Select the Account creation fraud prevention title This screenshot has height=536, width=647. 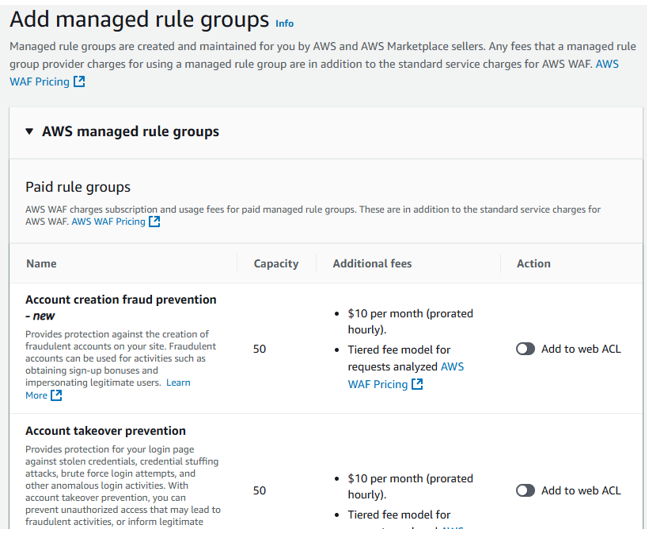click(121, 307)
